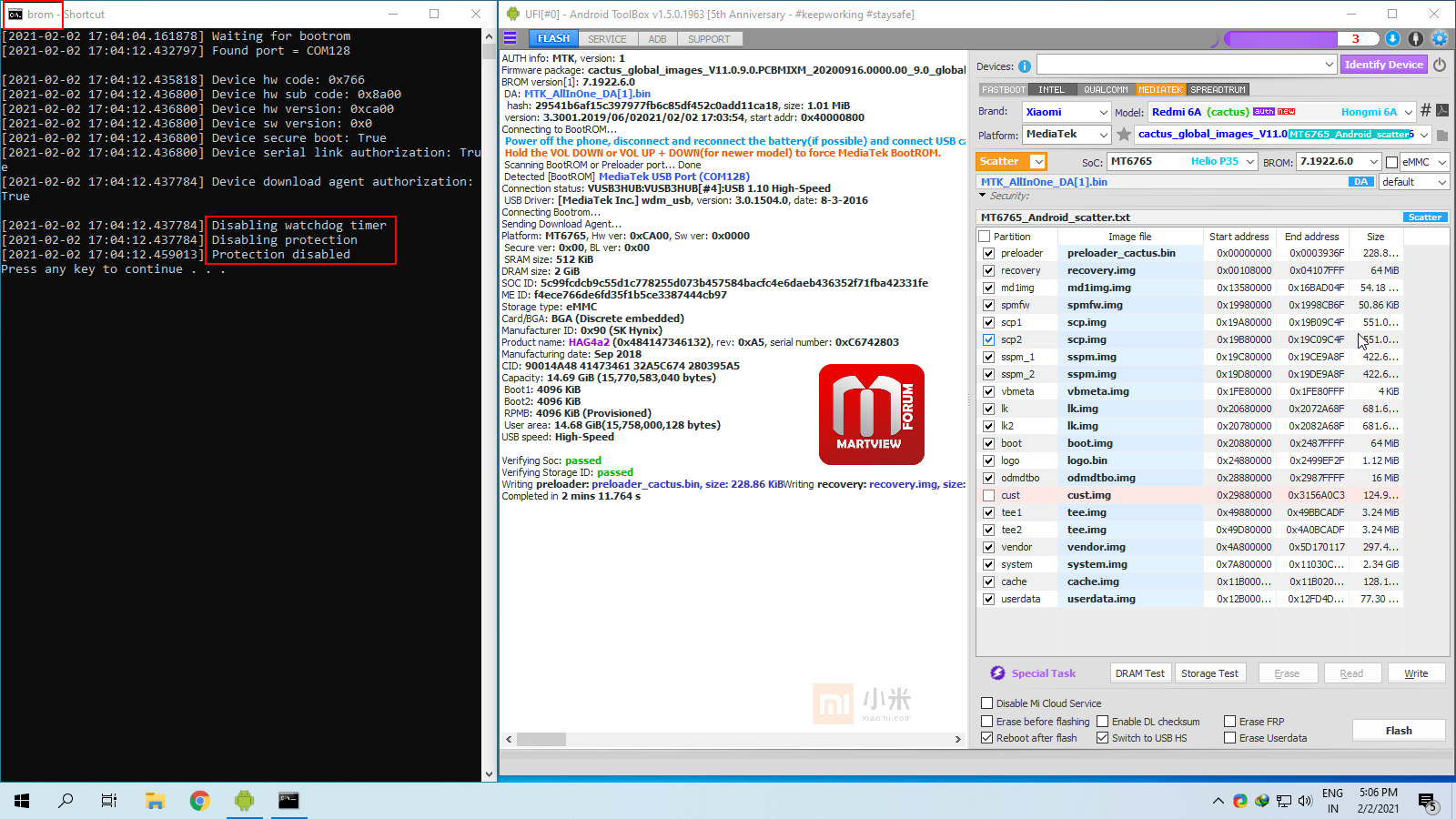Click the network tray icon

(x=1284, y=801)
